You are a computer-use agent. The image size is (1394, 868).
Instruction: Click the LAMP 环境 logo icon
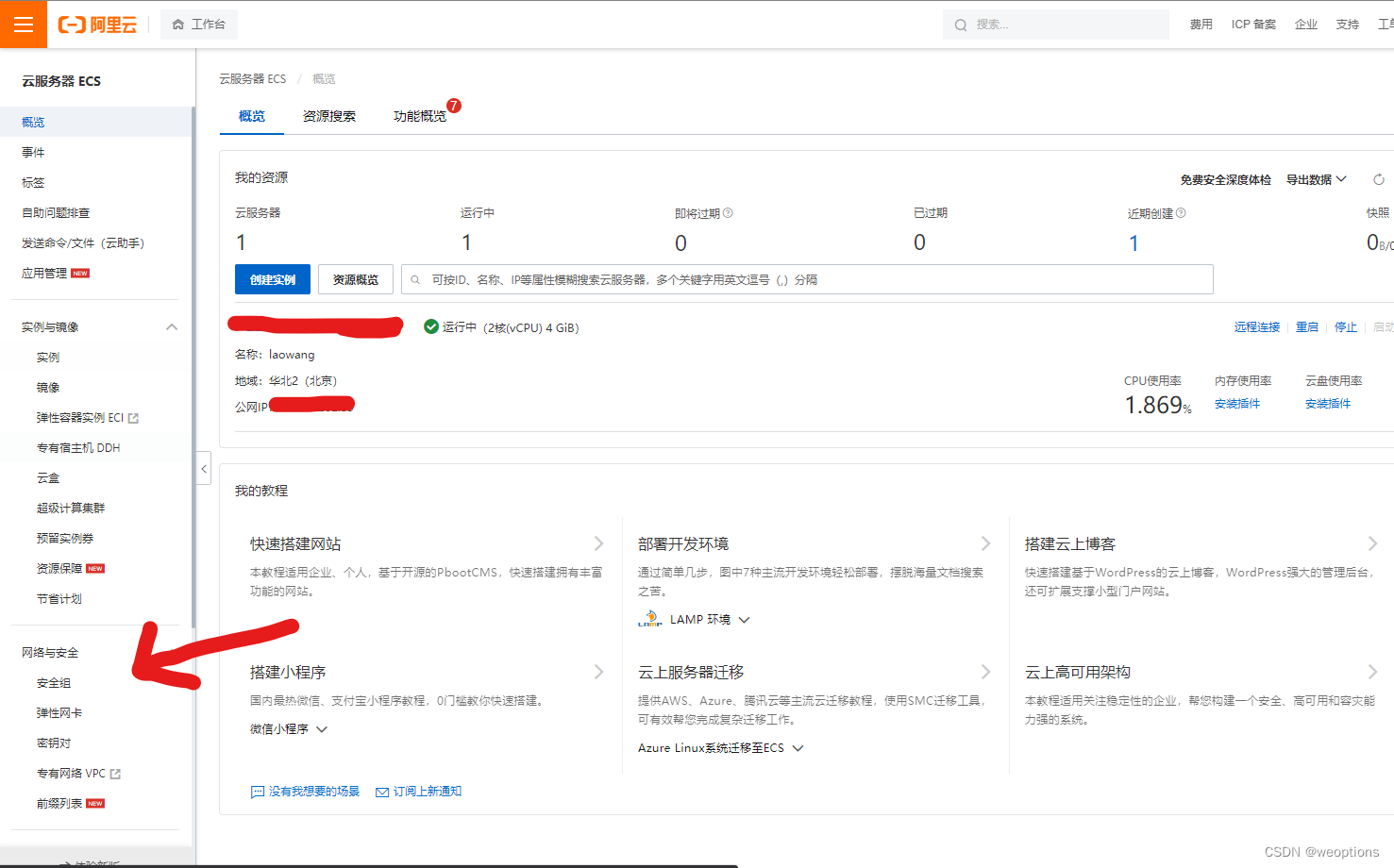click(x=649, y=619)
